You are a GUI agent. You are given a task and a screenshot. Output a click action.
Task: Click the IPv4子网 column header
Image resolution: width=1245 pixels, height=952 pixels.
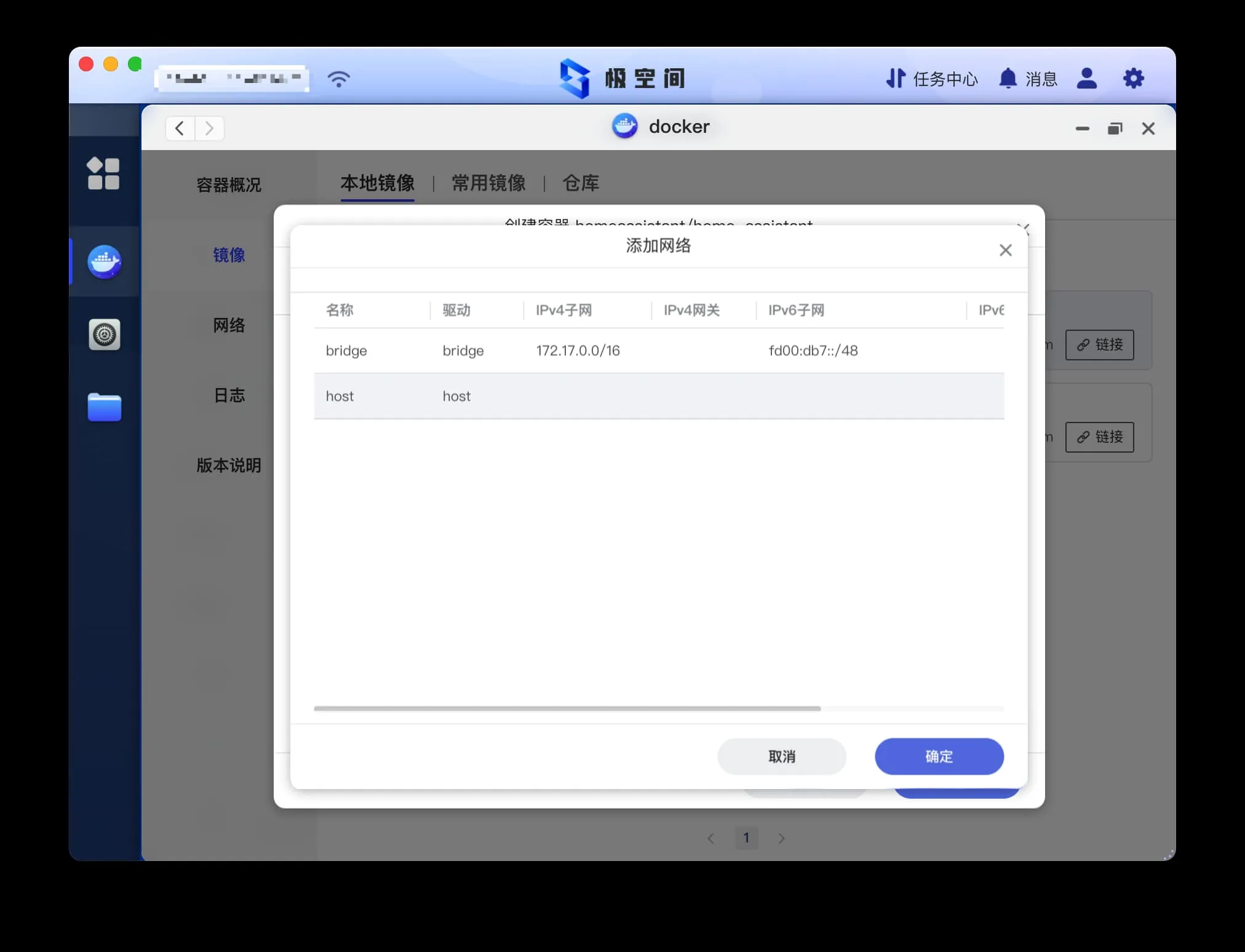tap(563, 310)
